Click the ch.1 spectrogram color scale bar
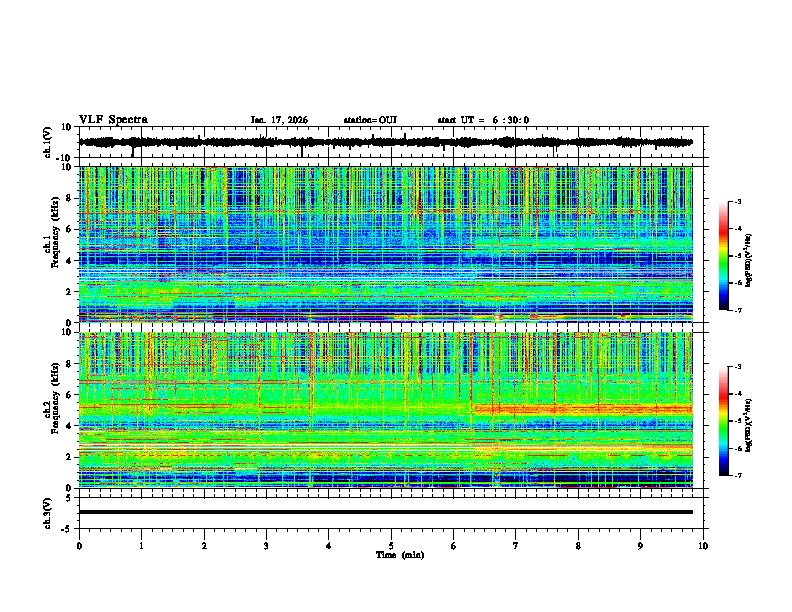792x612 pixels. coord(723,256)
